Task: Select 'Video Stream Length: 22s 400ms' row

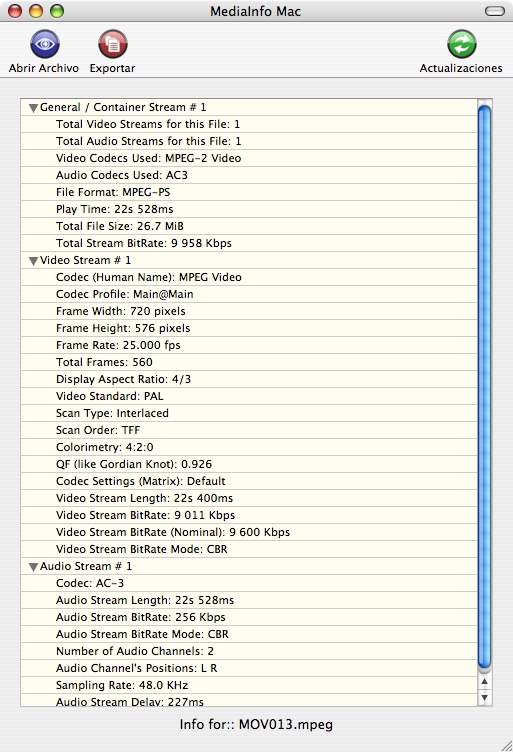Action: pos(249,498)
